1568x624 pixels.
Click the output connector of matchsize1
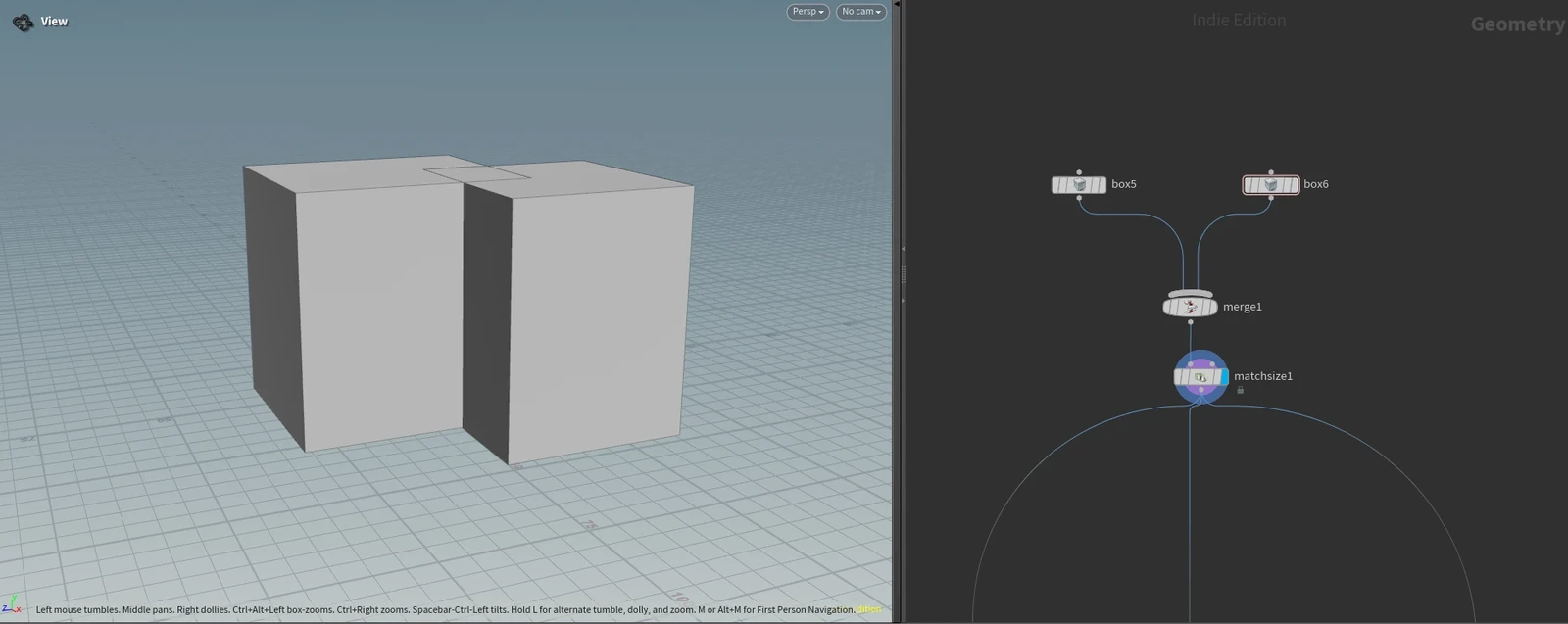[x=1201, y=390]
